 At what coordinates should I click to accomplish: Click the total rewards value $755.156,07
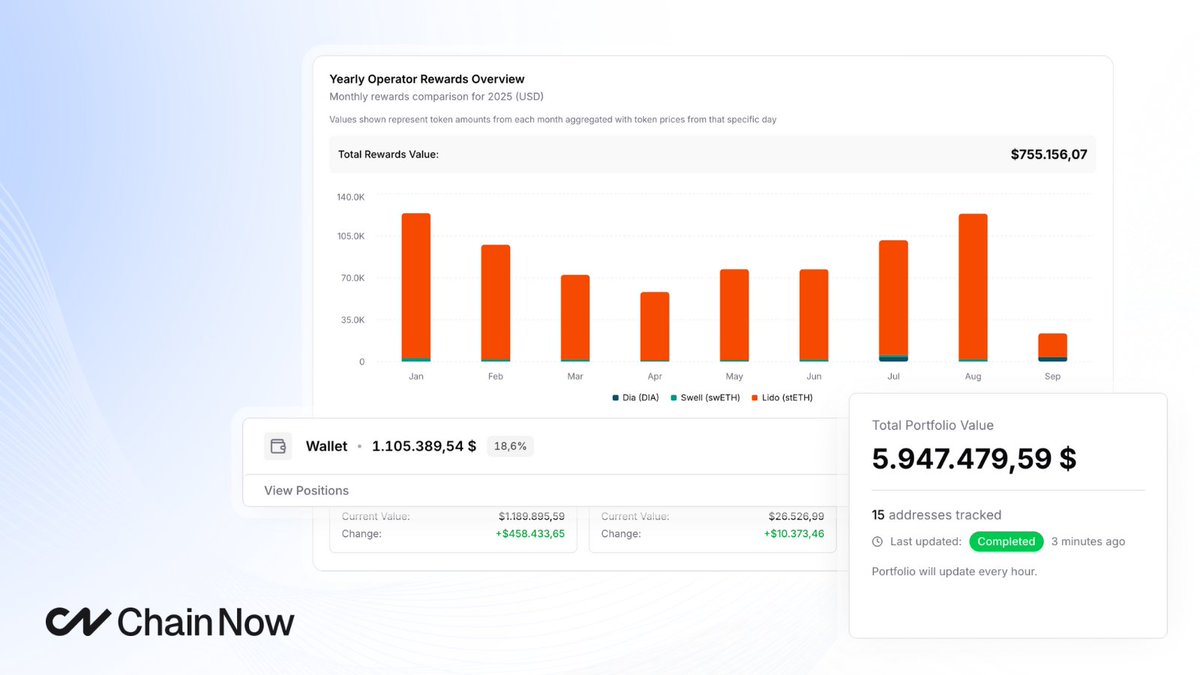point(1049,154)
